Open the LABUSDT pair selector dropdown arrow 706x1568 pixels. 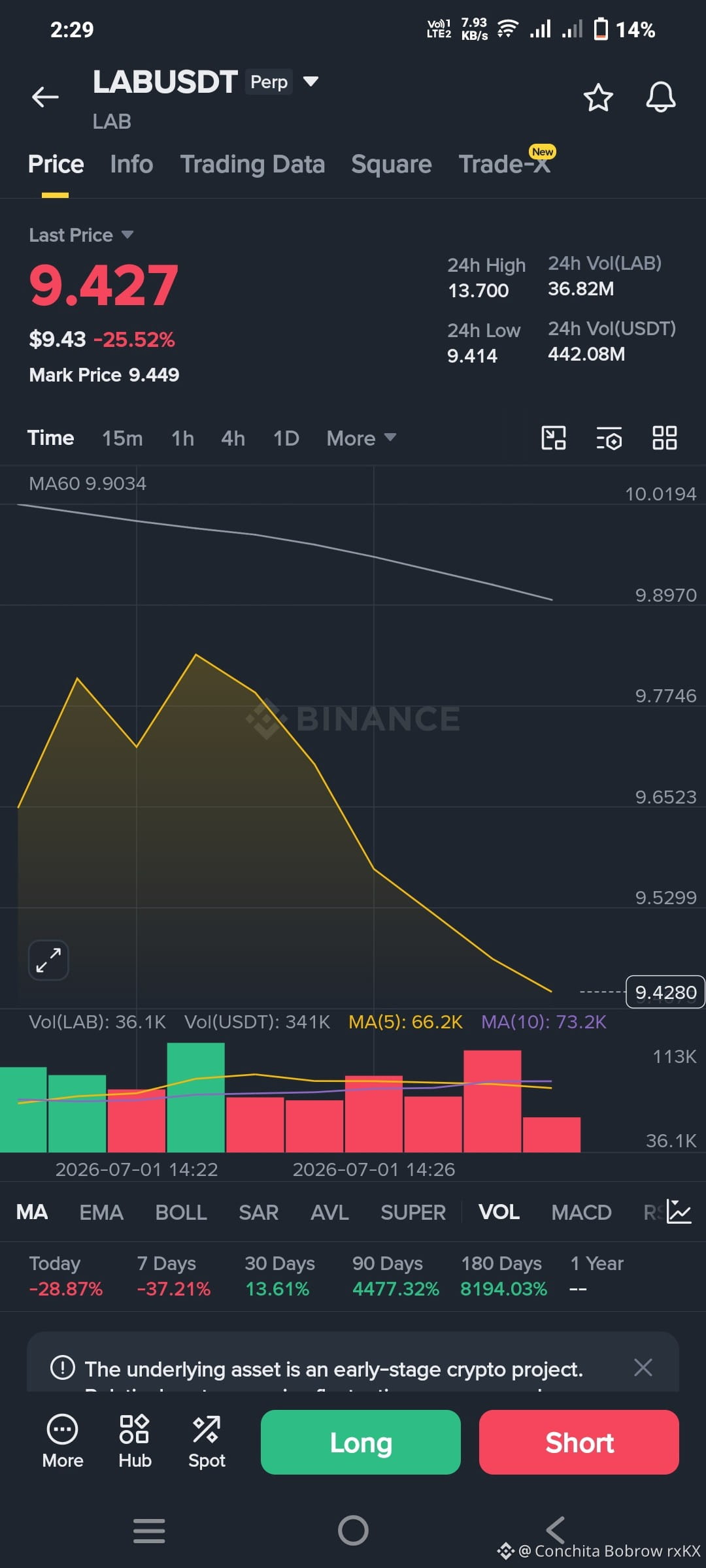click(x=311, y=82)
